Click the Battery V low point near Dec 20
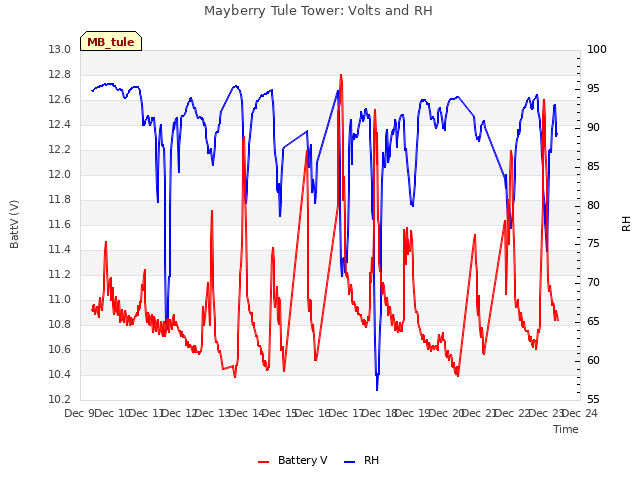 click(458, 375)
